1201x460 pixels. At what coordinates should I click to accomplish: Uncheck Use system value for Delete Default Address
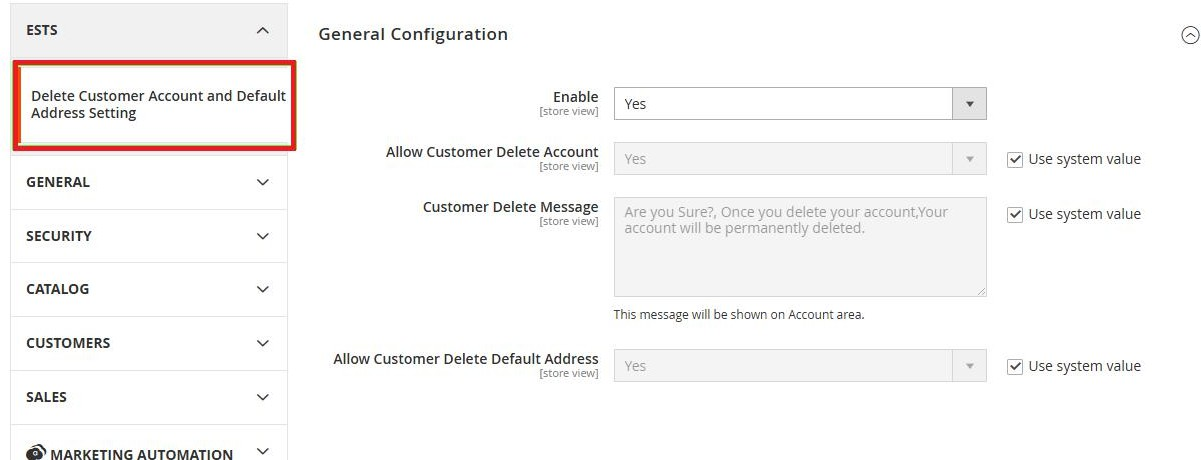pos(1015,366)
